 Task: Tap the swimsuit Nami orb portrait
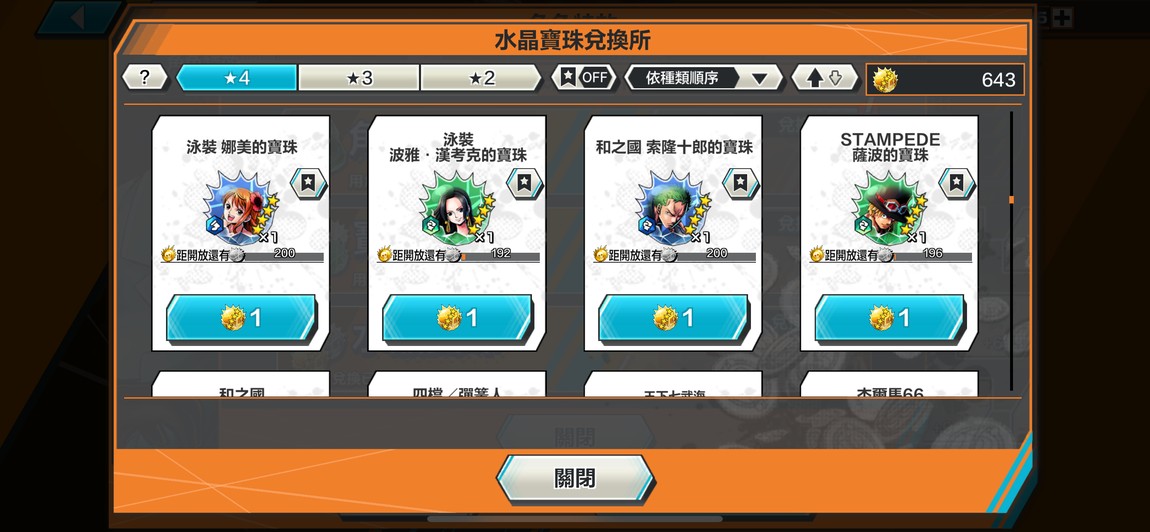point(241,208)
